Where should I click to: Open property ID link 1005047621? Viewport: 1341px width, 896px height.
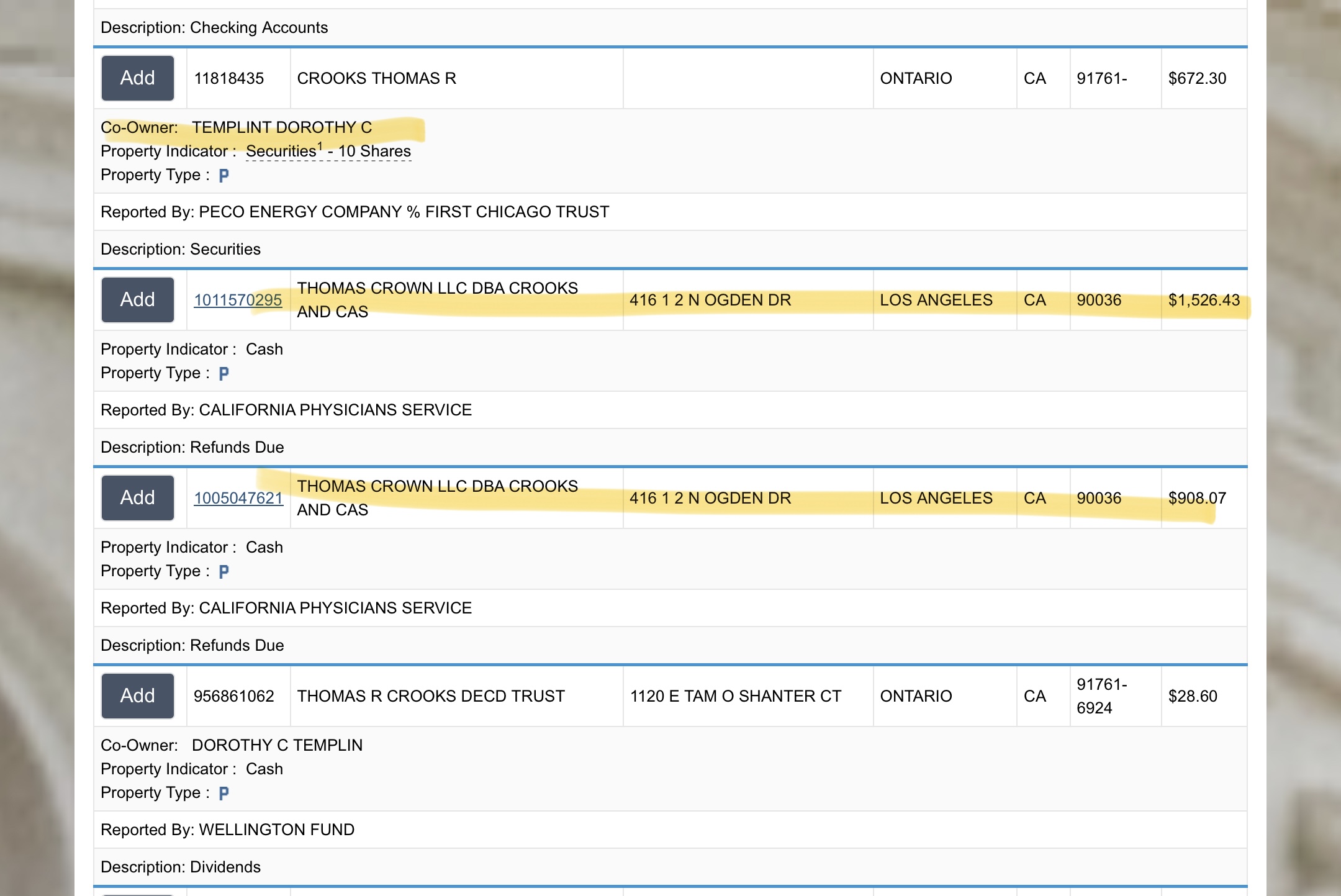click(x=238, y=498)
